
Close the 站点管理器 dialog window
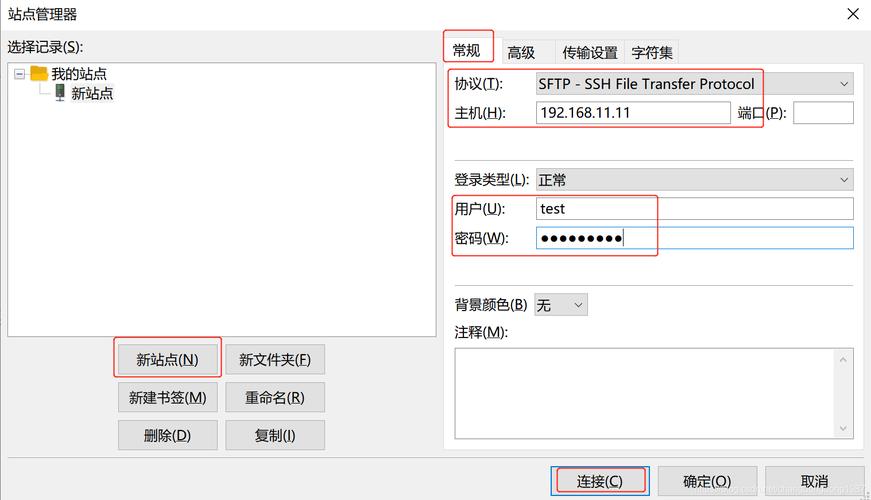(x=853, y=14)
